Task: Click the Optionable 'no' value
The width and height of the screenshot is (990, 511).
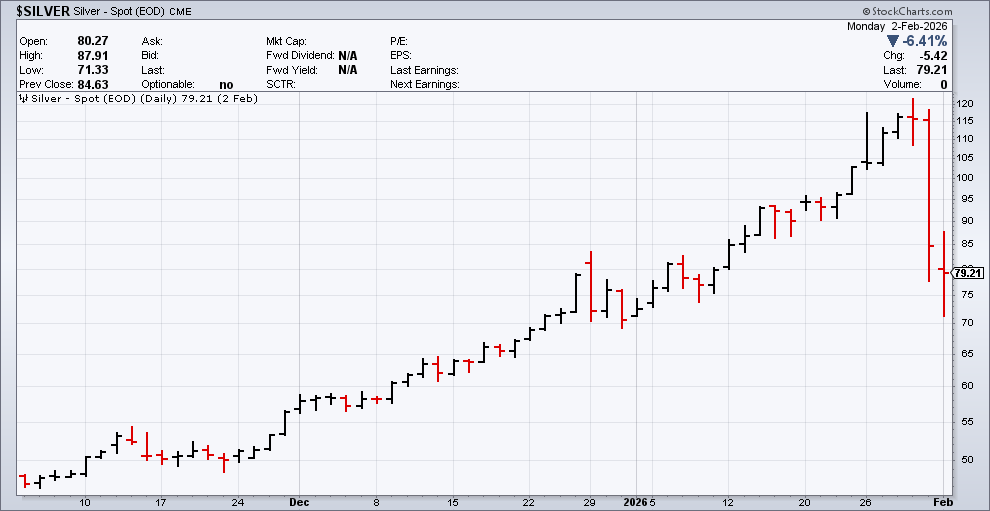Action: [x=226, y=84]
